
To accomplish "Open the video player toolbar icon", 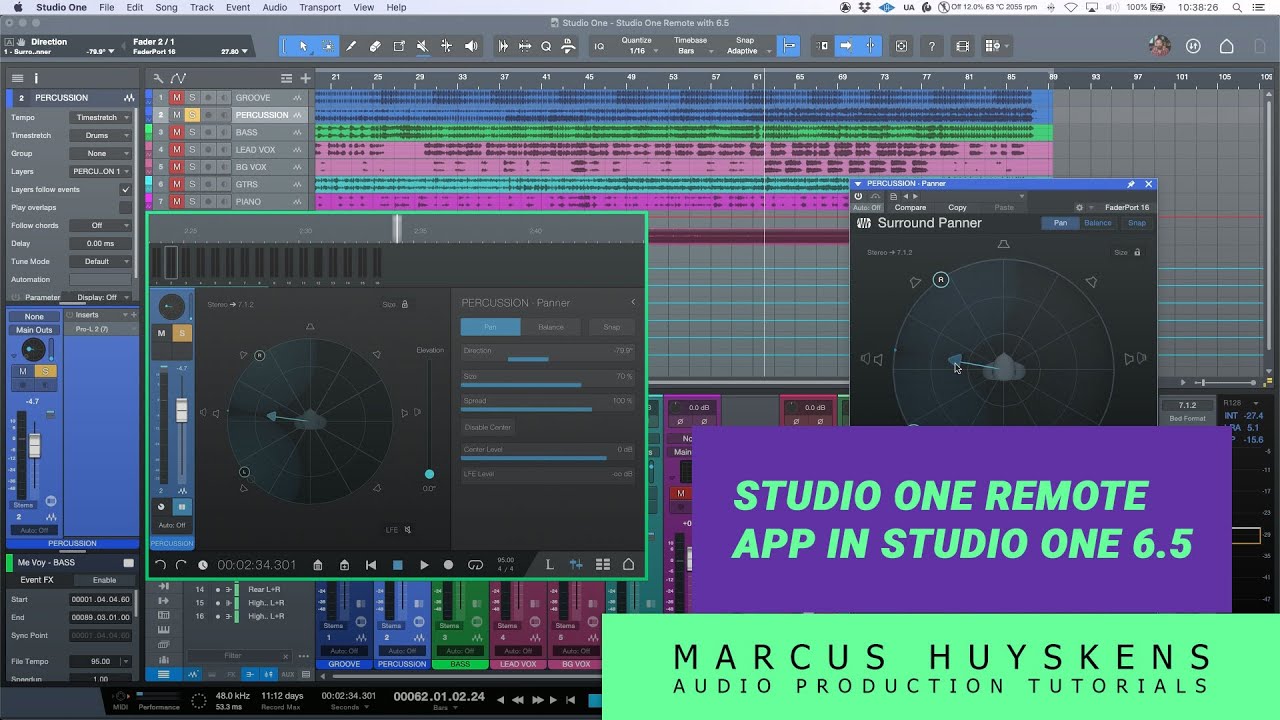I will [x=962, y=46].
